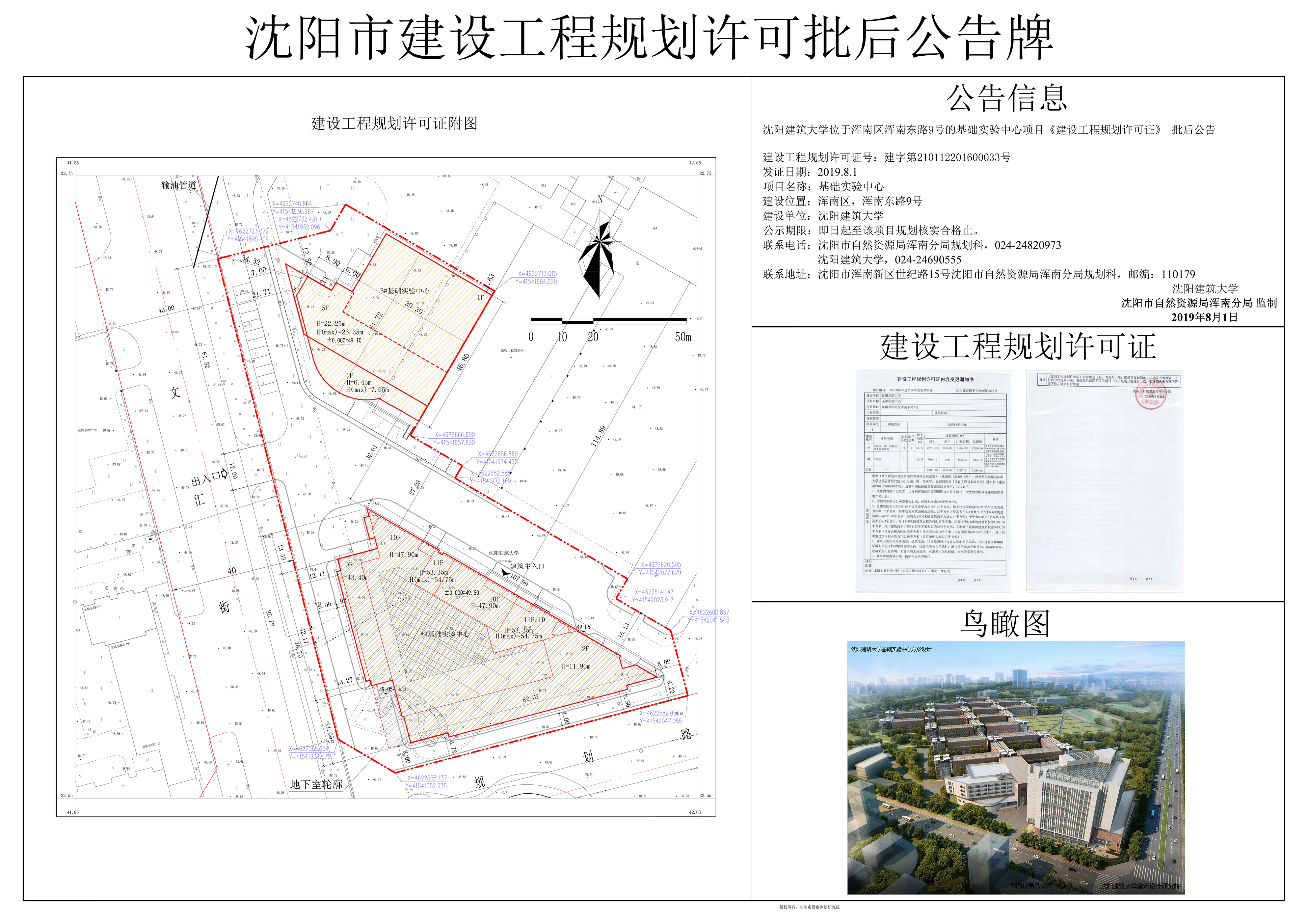Open the bird's-eye rendering image
Screen dimensions: 1308x924
(1016, 767)
